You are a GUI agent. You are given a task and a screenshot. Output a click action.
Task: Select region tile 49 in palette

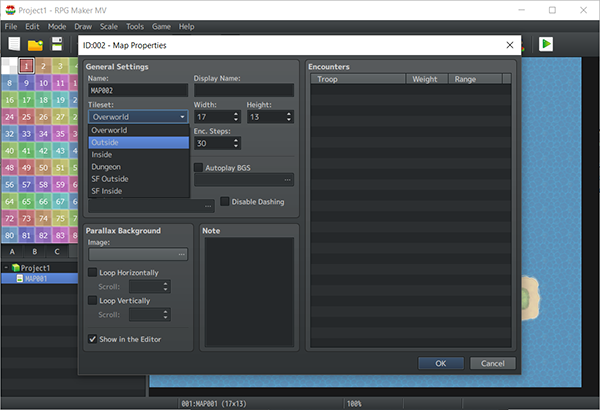click(26, 168)
